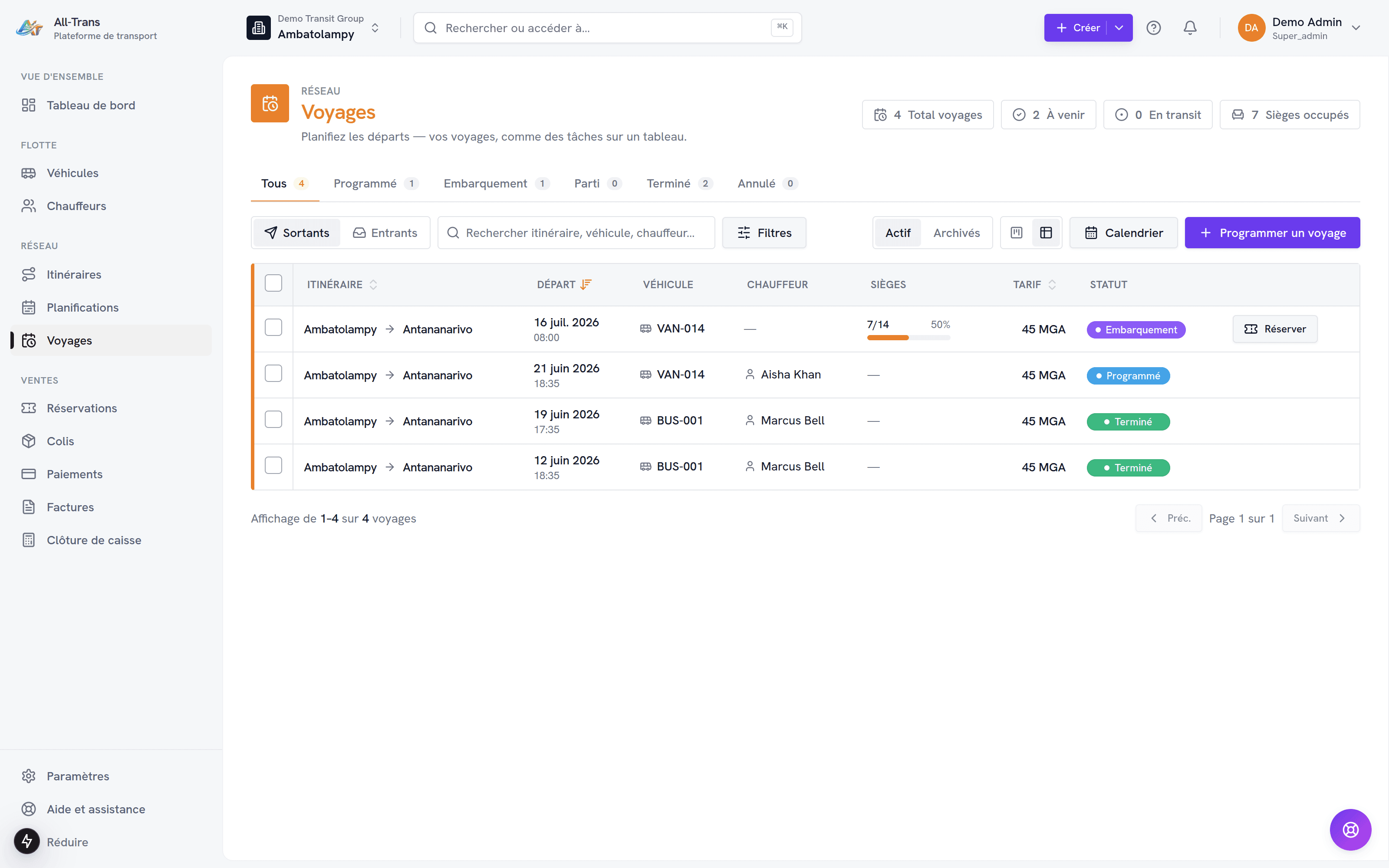Screen dimensions: 1389x868
Task: Open the floating support lifebuoy button
Action: [1350, 829]
